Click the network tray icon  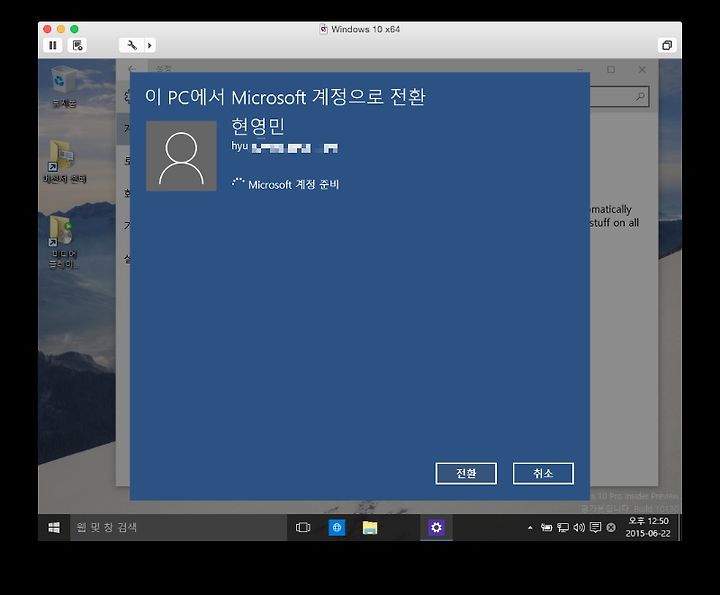[x=563, y=528]
